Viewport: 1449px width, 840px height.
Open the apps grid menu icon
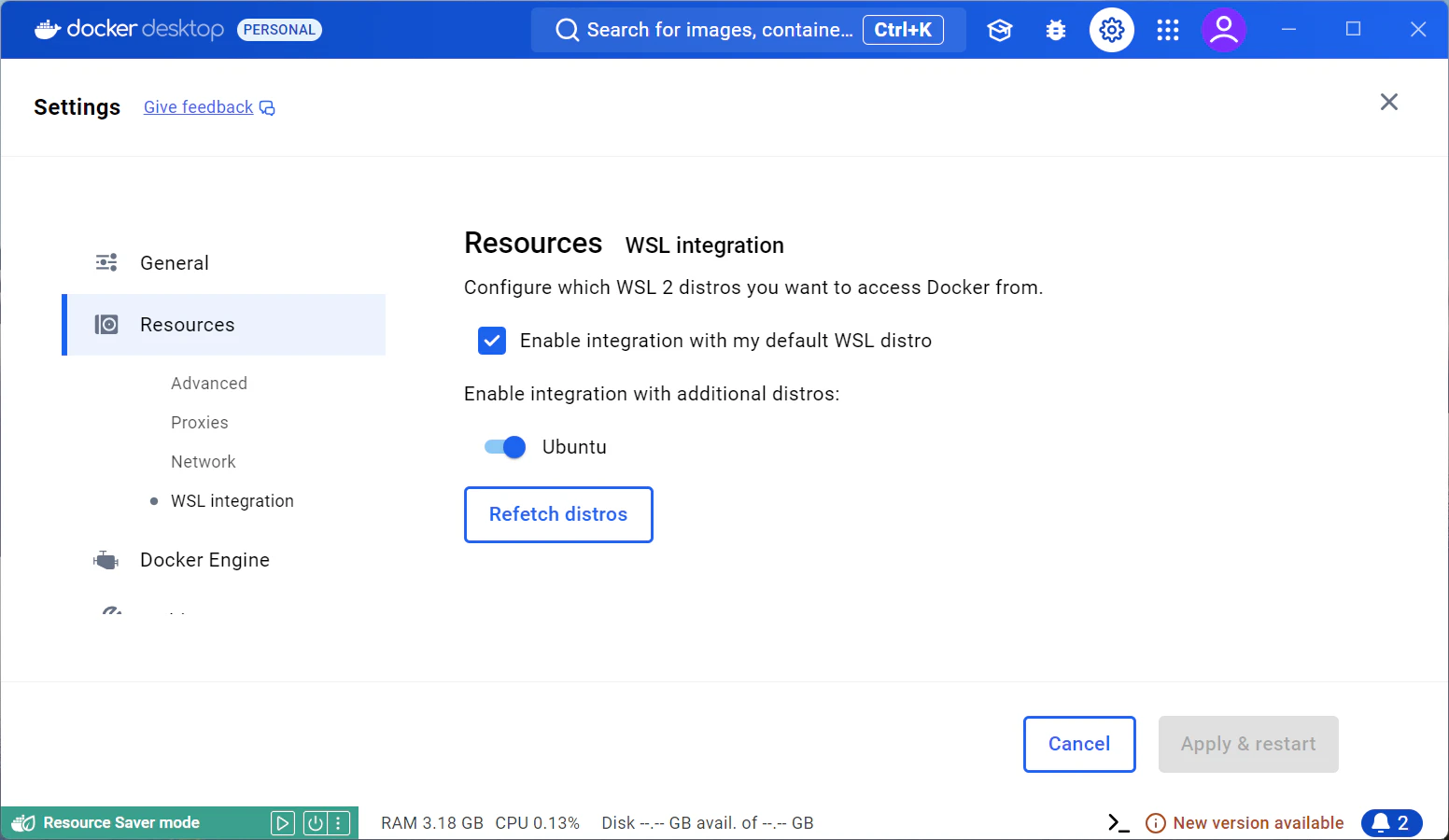click(1168, 30)
